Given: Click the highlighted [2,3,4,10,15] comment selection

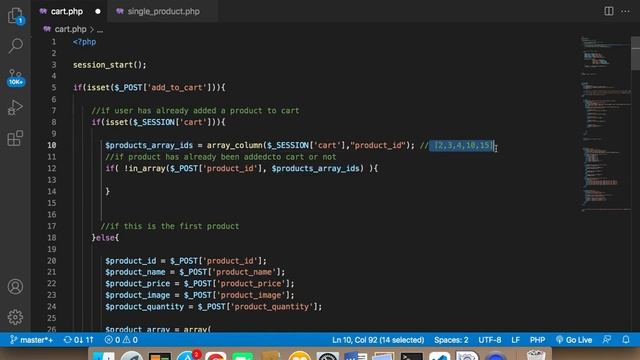Looking at the screenshot, I should (462, 145).
